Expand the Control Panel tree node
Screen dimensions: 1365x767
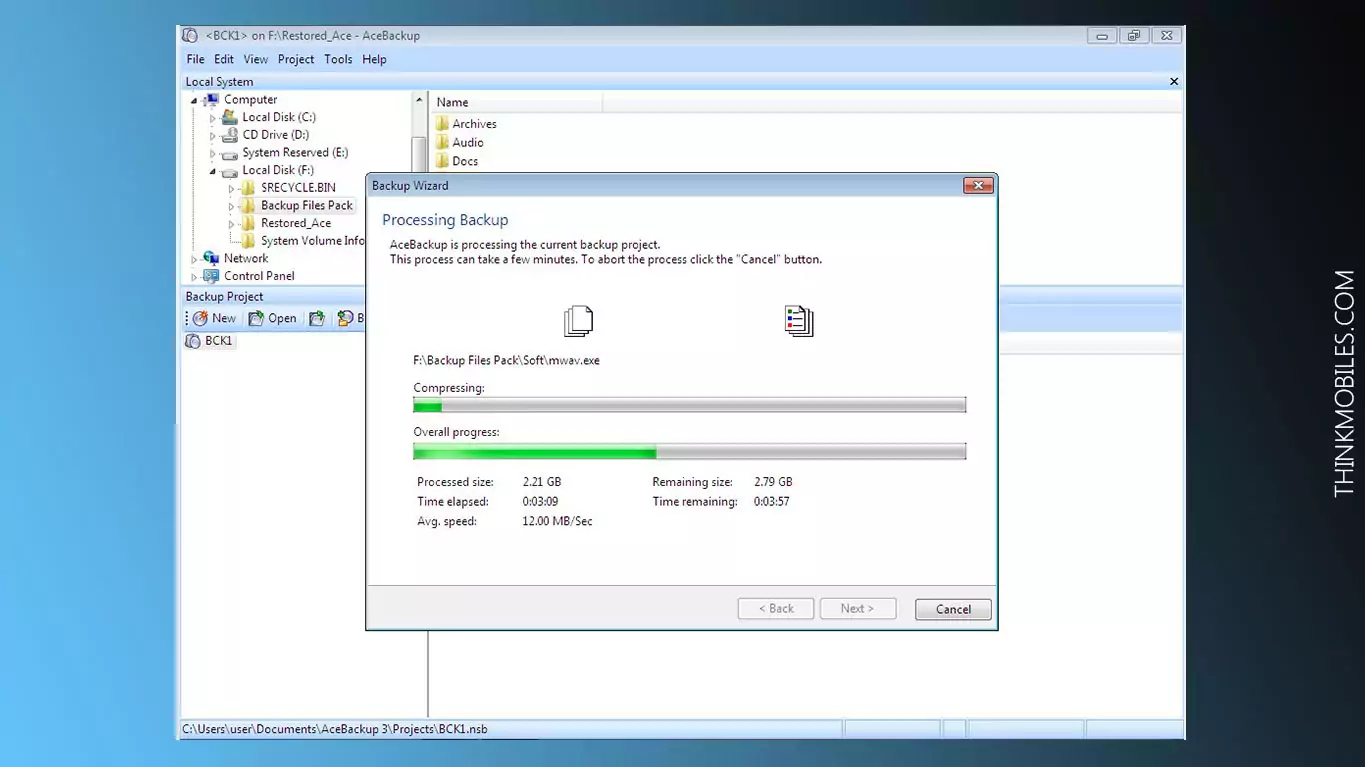pyautogui.click(x=195, y=276)
